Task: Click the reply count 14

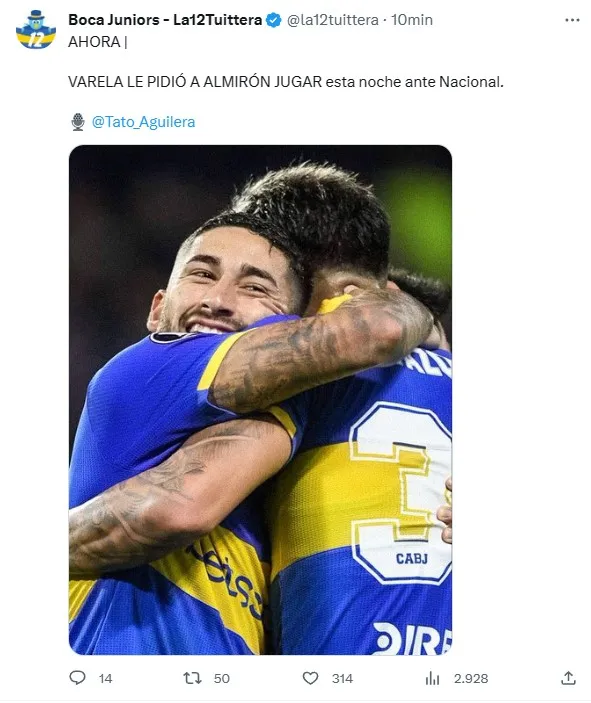Action: pyautogui.click(x=105, y=678)
